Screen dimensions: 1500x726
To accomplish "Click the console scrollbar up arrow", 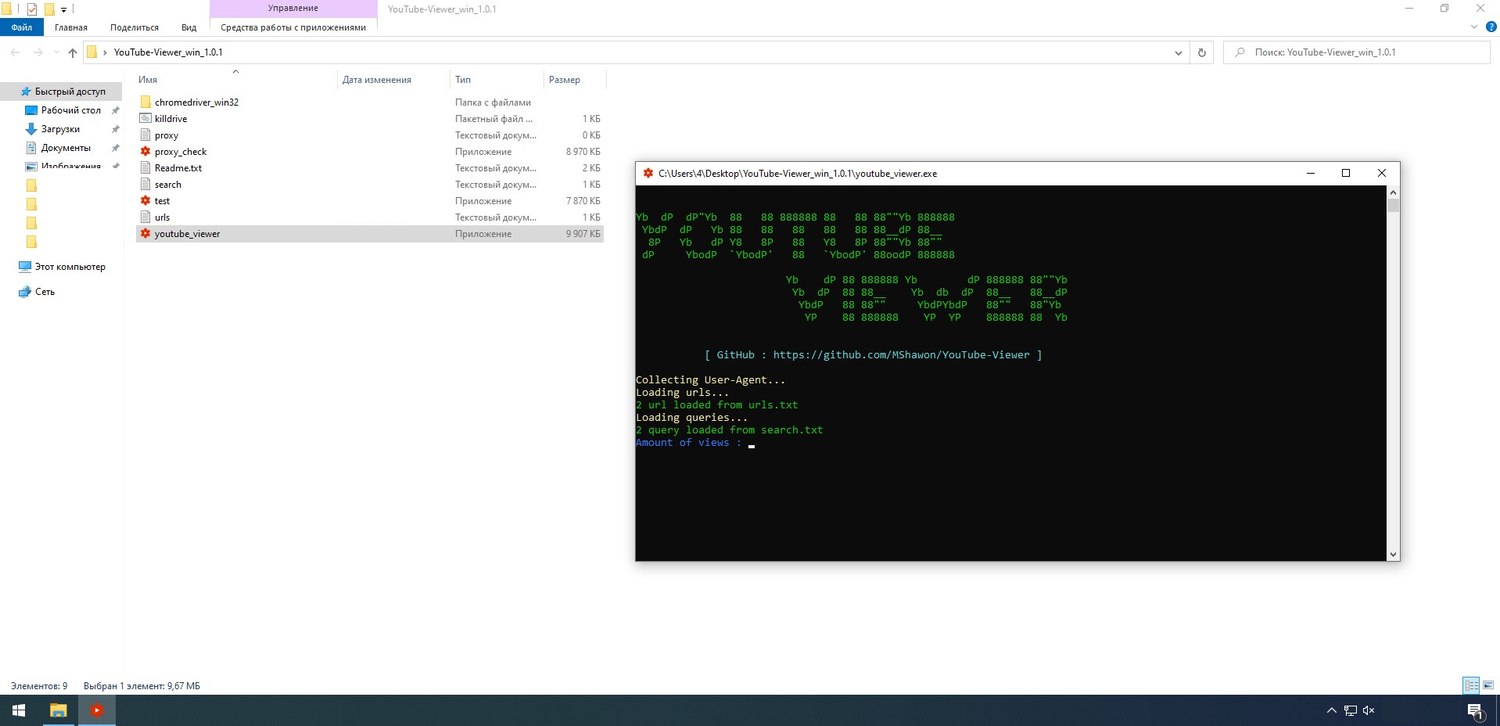I will pyautogui.click(x=1393, y=191).
